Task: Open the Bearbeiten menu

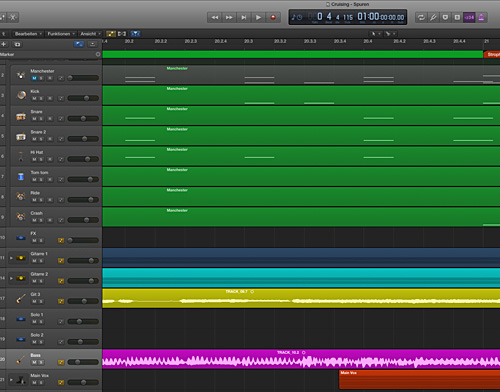Action: (x=28, y=34)
